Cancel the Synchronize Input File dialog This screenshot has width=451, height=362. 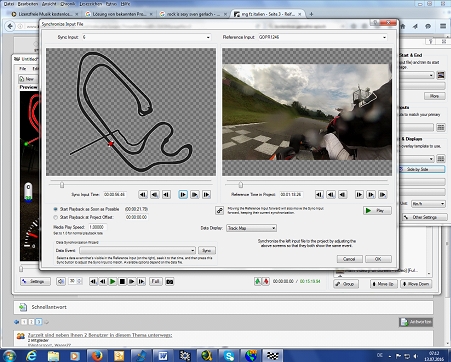pos(349,259)
